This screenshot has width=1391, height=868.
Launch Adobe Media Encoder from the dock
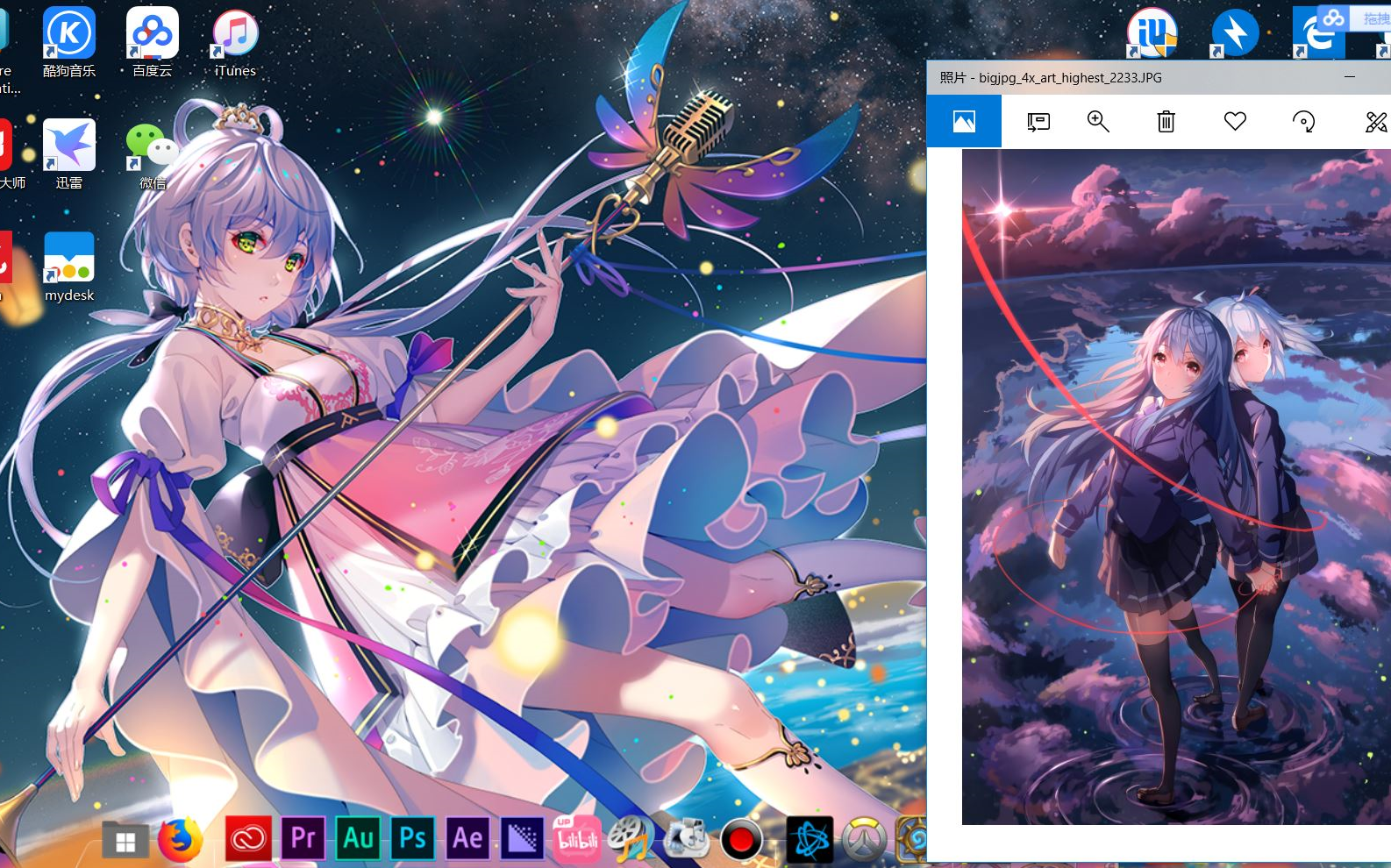pos(523,839)
